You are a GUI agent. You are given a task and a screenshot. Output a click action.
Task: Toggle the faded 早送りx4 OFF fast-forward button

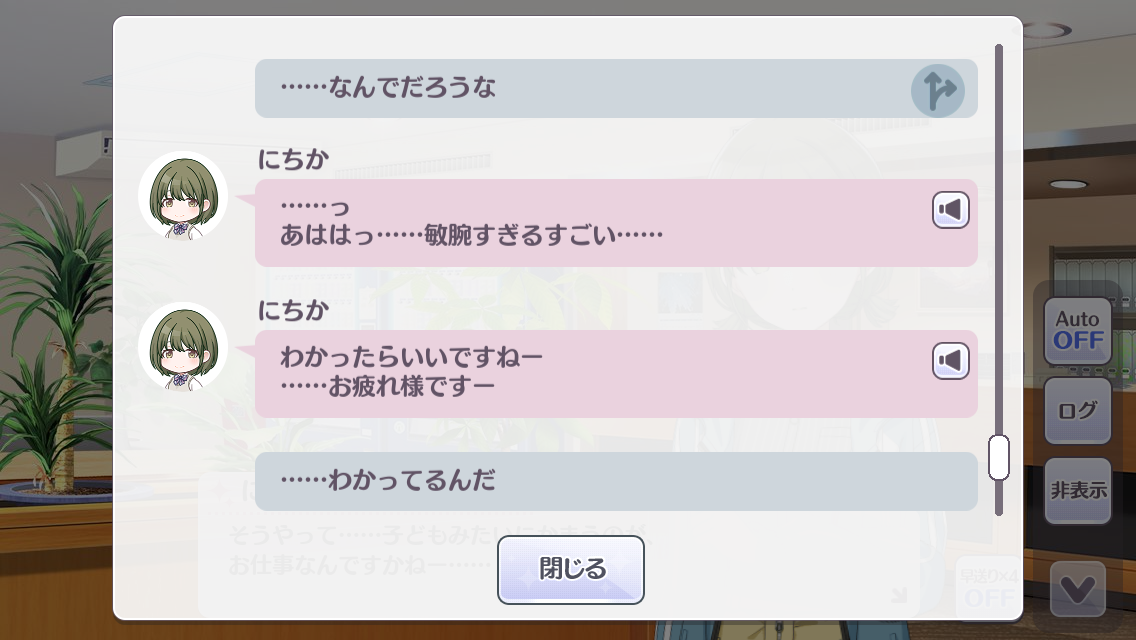990,588
